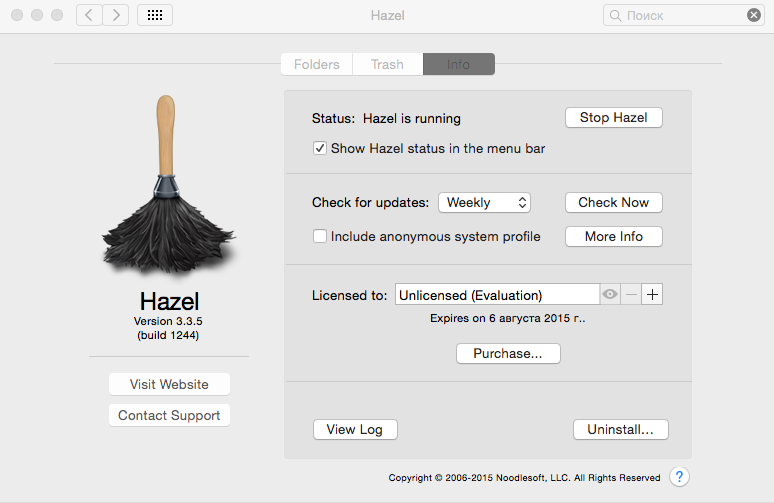
Task: Reveal license with the eye icon
Action: pyautogui.click(x=610, y=294)
